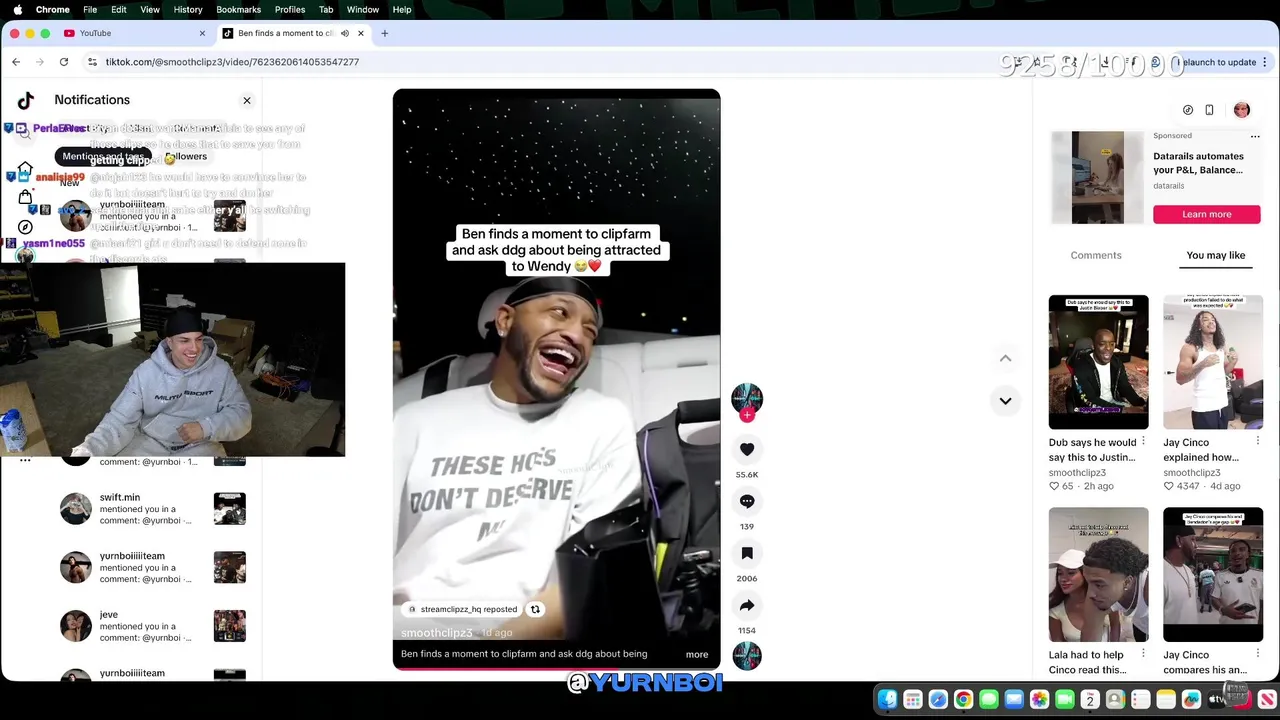Open the profile avatar menu on TikTok
1280x720 pixels.
pyautogui.click(x=1242, y=110)
